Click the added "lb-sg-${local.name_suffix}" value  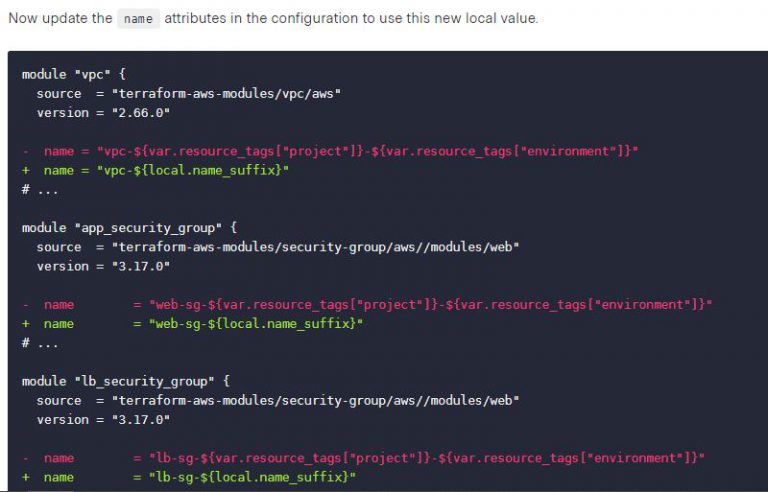(250, 477)
